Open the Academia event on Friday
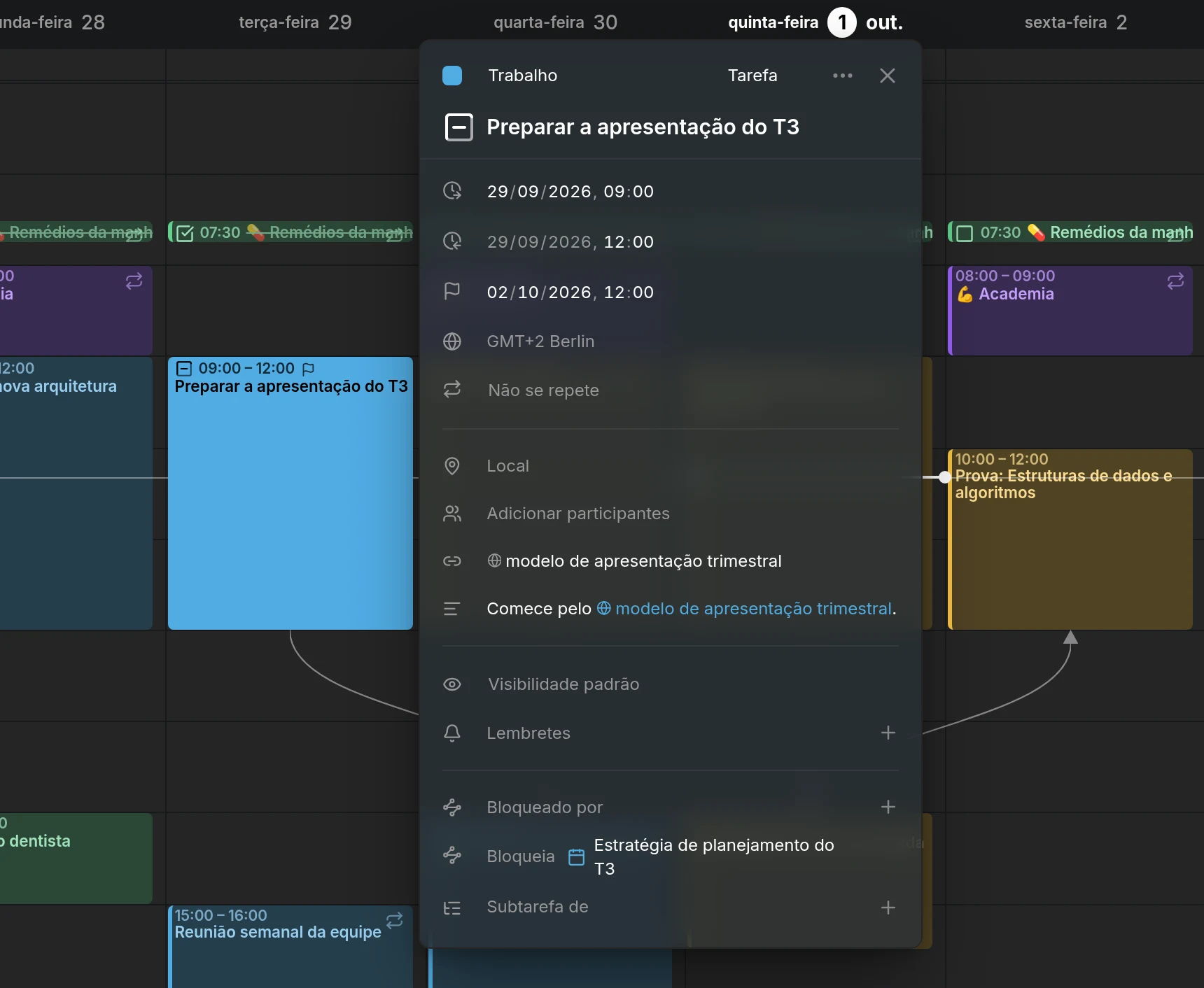The width and height of the screenshot is (1204, 988). coord(1070,310)
